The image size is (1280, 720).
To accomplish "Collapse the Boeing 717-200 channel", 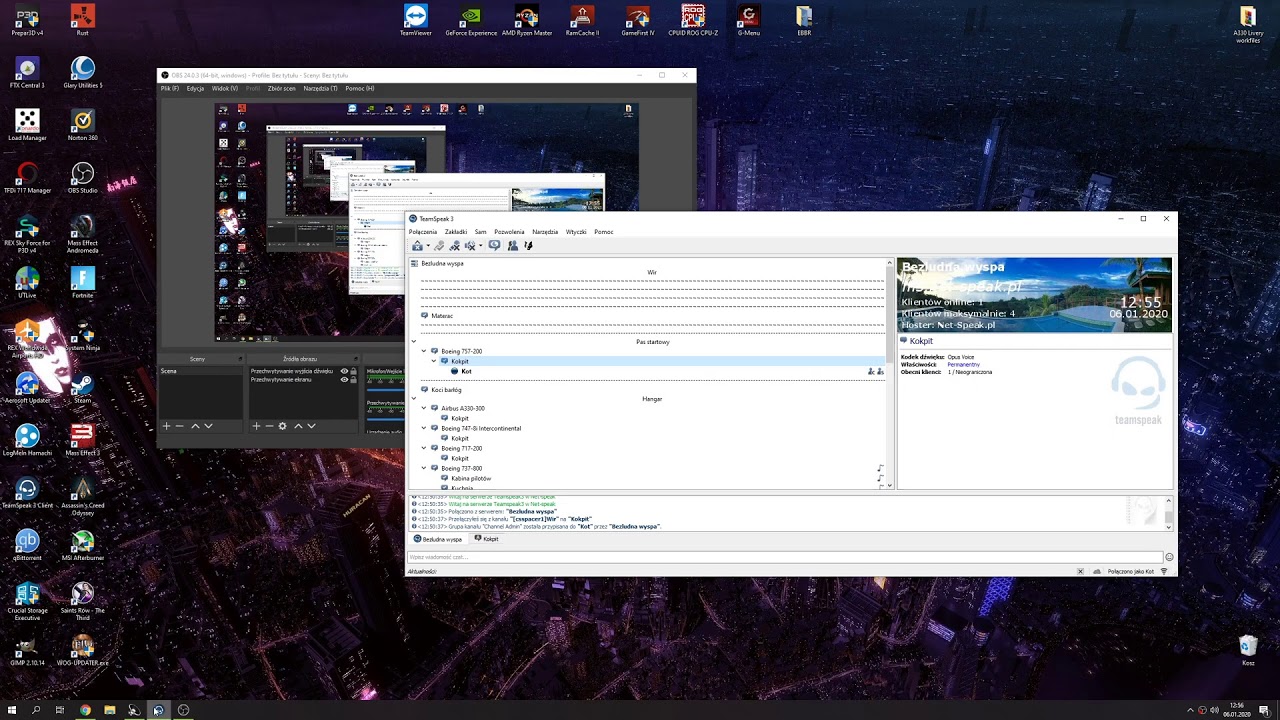I will click(x=424, y=448).
